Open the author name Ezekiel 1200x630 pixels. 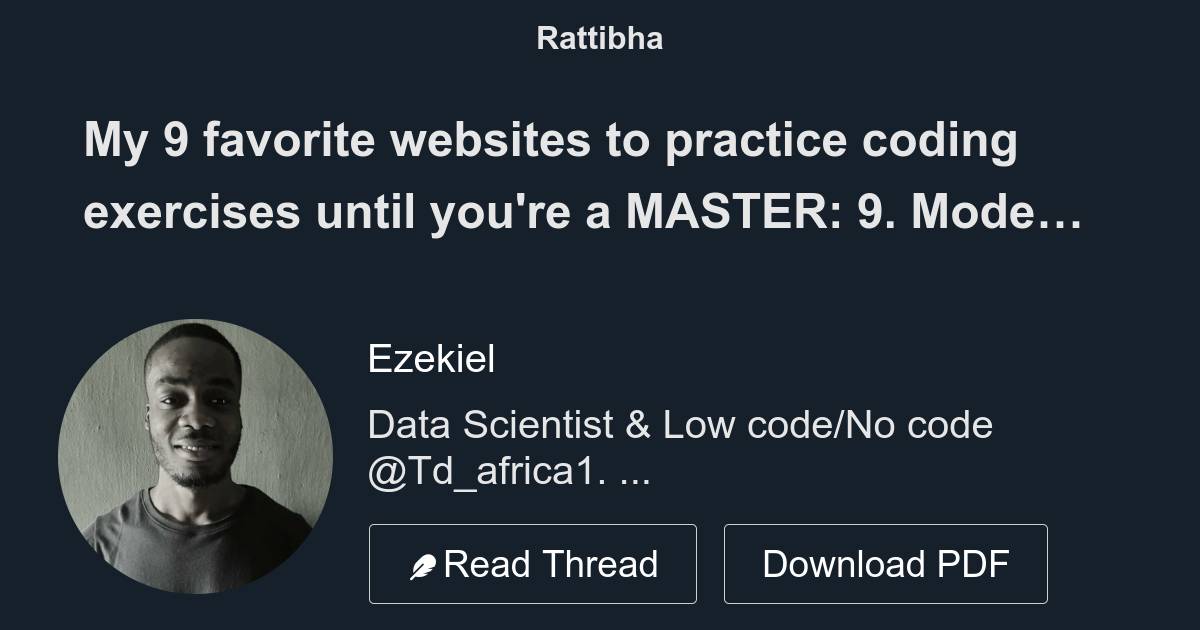431,358
